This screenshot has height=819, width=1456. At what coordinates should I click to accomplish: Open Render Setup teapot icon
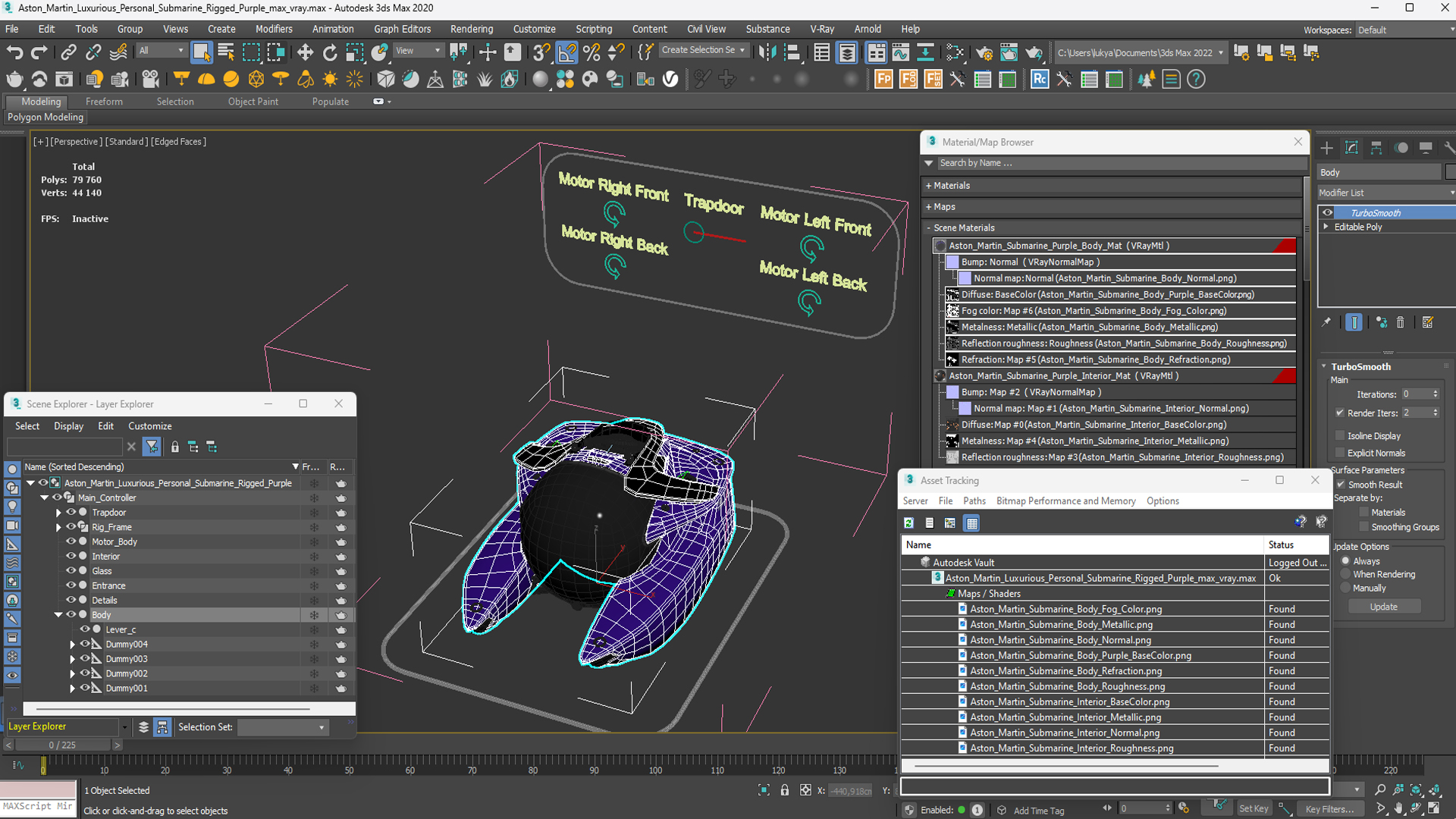[x=984, y=52]
